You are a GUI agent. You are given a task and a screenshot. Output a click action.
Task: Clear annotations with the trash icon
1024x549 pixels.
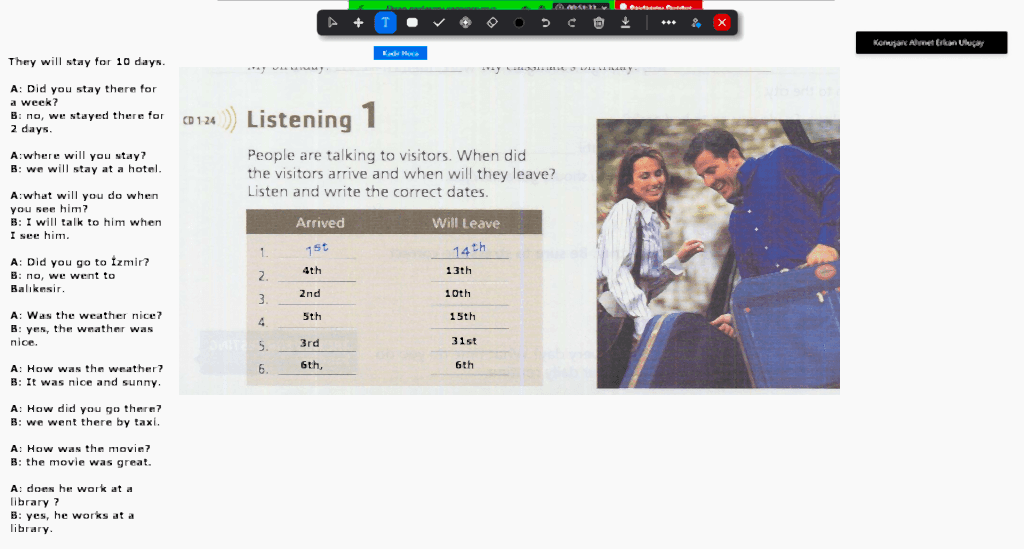point(598,22)
